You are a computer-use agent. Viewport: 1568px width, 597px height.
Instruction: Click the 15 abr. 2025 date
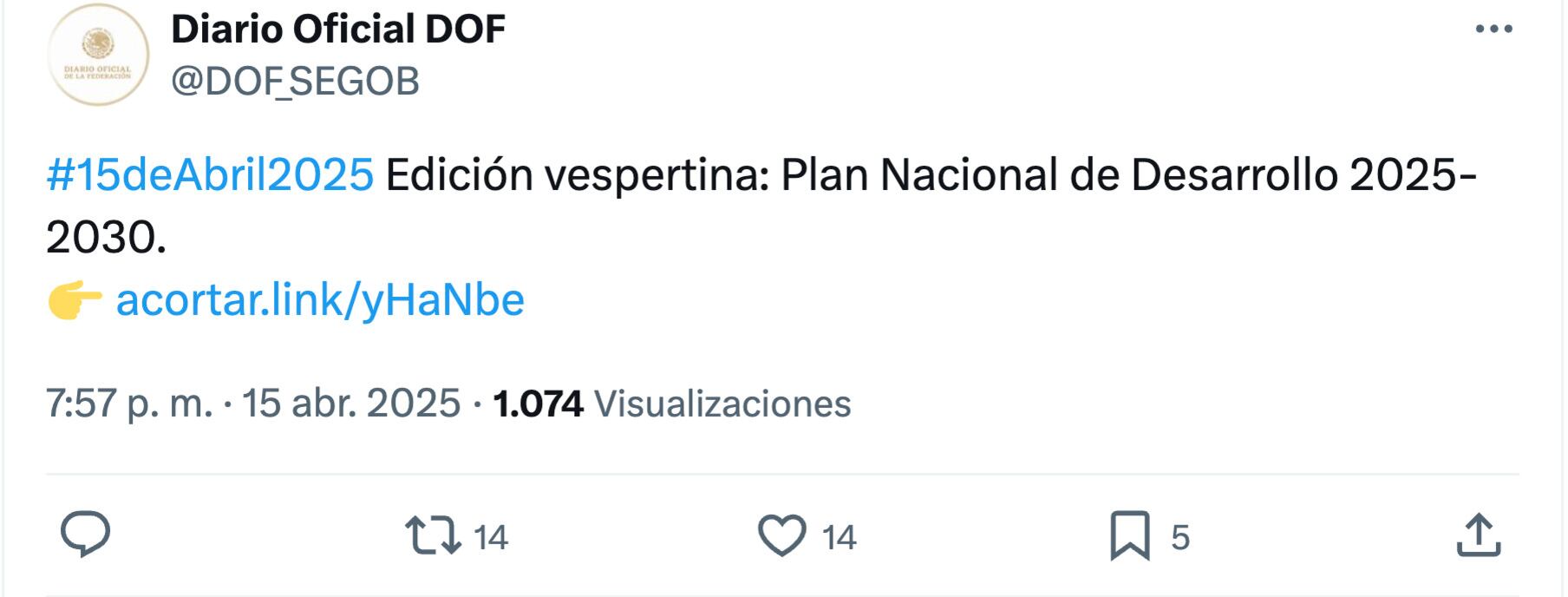click(x=350, y=403)
